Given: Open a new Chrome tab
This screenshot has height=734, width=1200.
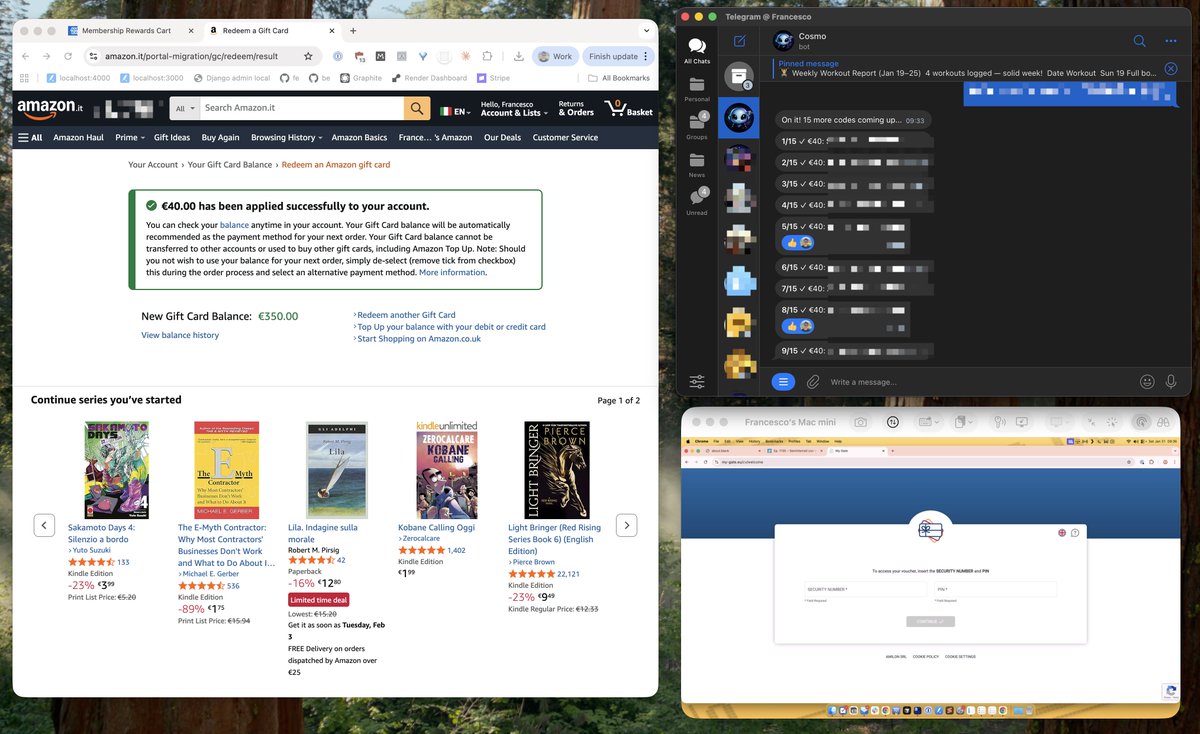Looking at the screenshot, I should 353,31.
